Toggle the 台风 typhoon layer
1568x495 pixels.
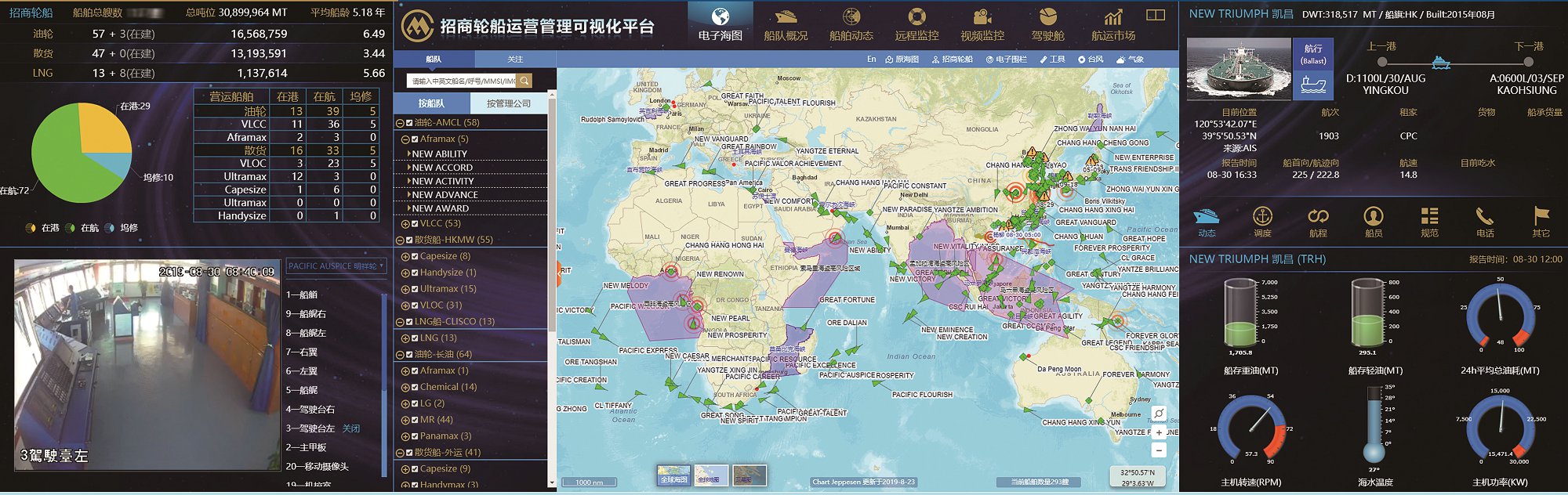1091,60
